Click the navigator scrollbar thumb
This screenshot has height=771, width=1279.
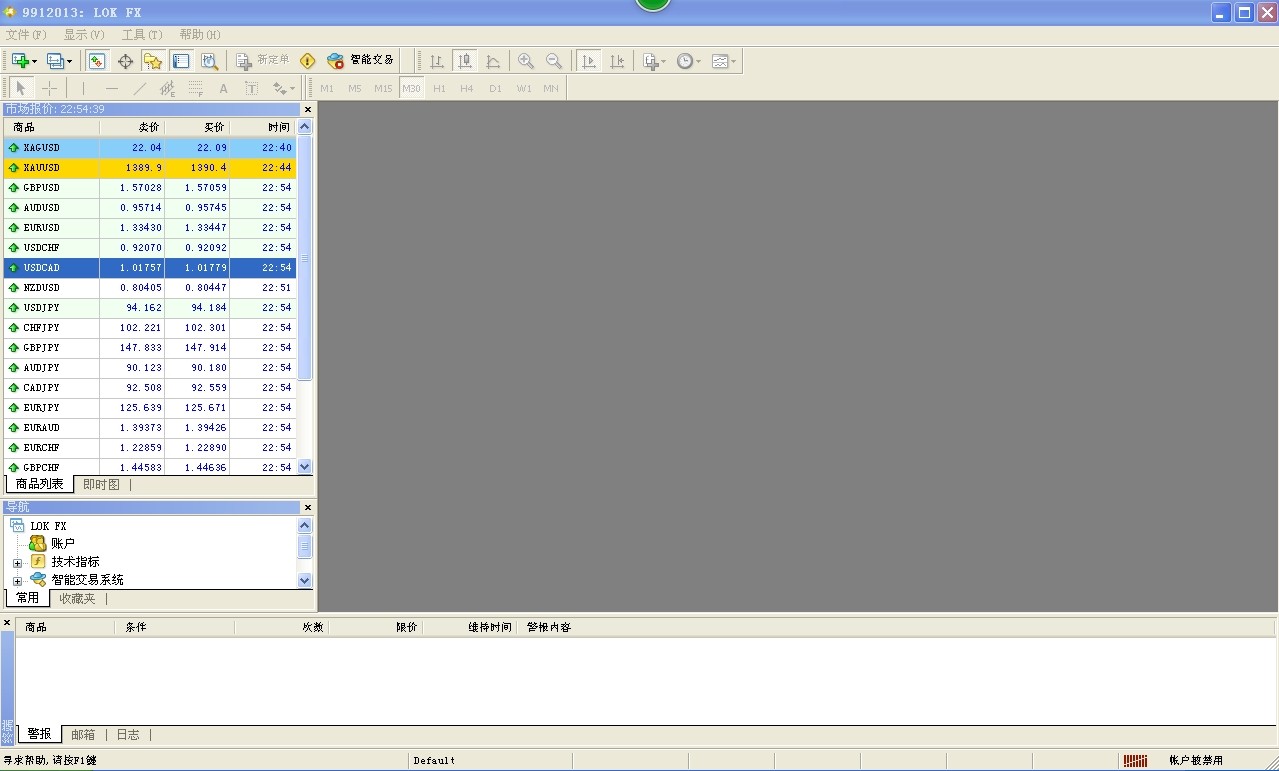[x=305, y=546]
